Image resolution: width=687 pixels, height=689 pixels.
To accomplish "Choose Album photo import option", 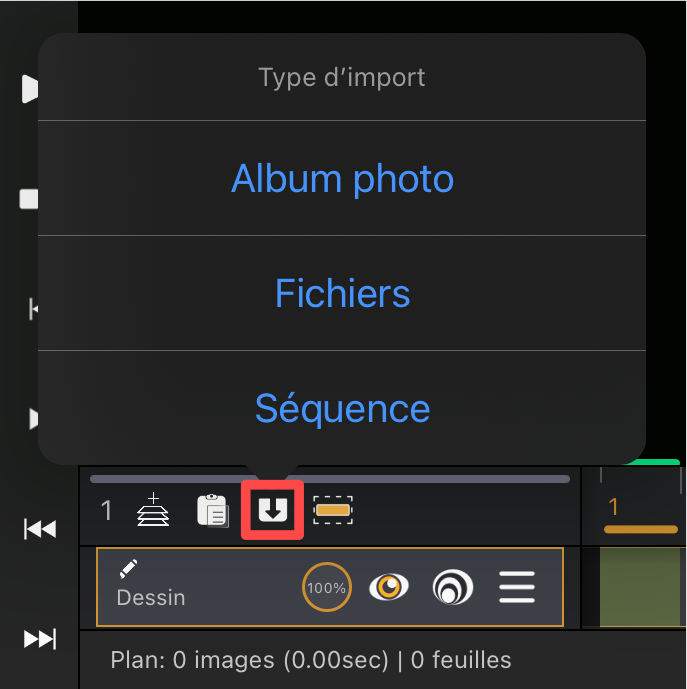I will (342, 178).
